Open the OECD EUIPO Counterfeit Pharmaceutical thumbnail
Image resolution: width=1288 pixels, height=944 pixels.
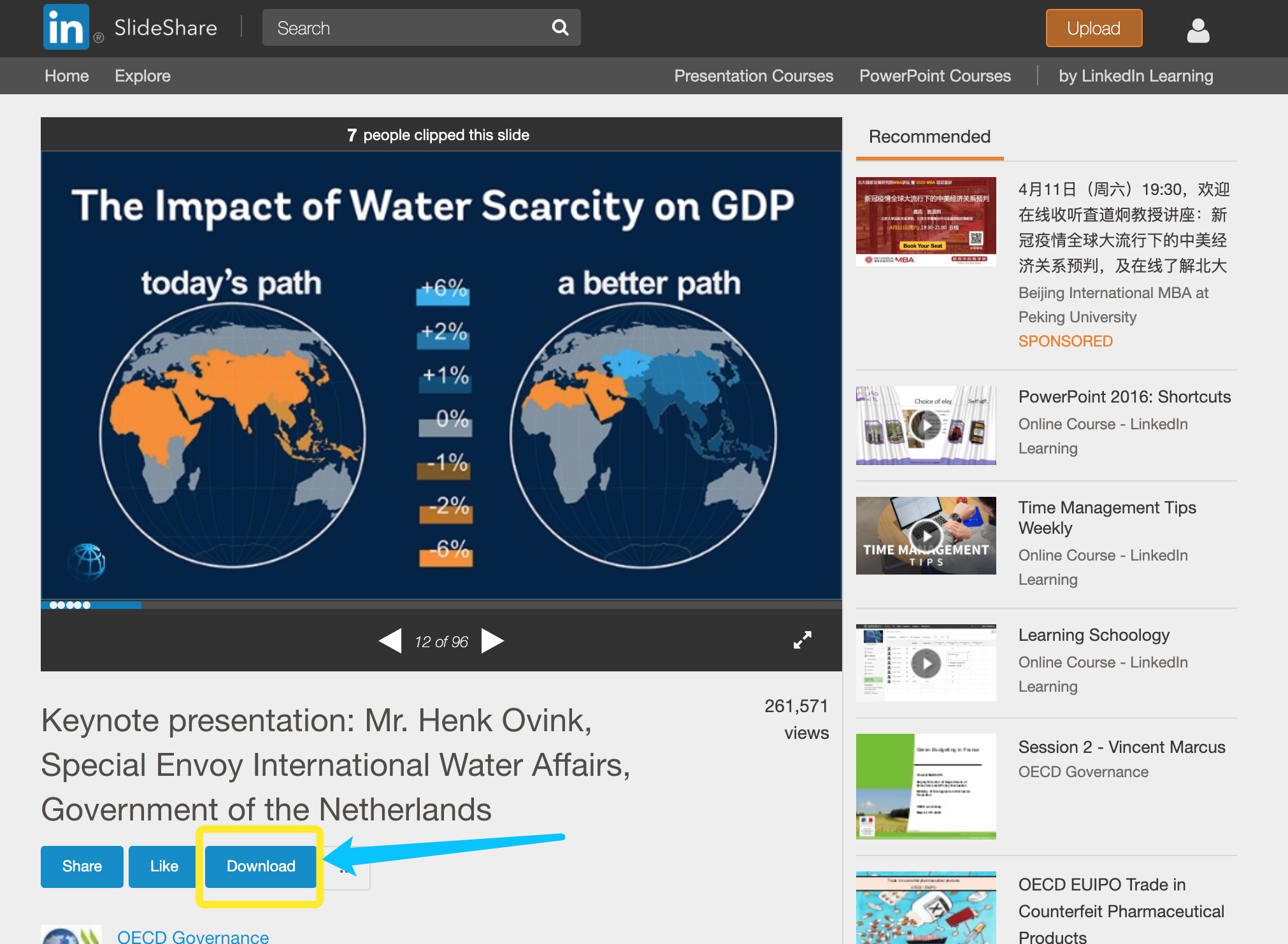(x=926, y=908)
